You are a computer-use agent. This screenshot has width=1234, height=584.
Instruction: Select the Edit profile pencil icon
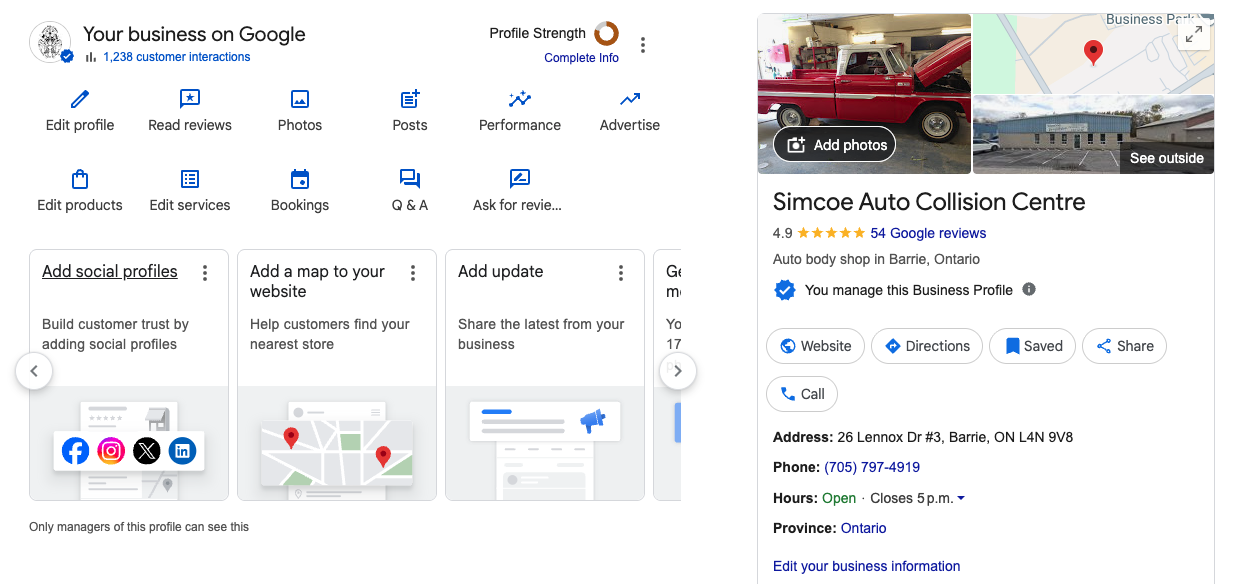click(x=79, y=99)
